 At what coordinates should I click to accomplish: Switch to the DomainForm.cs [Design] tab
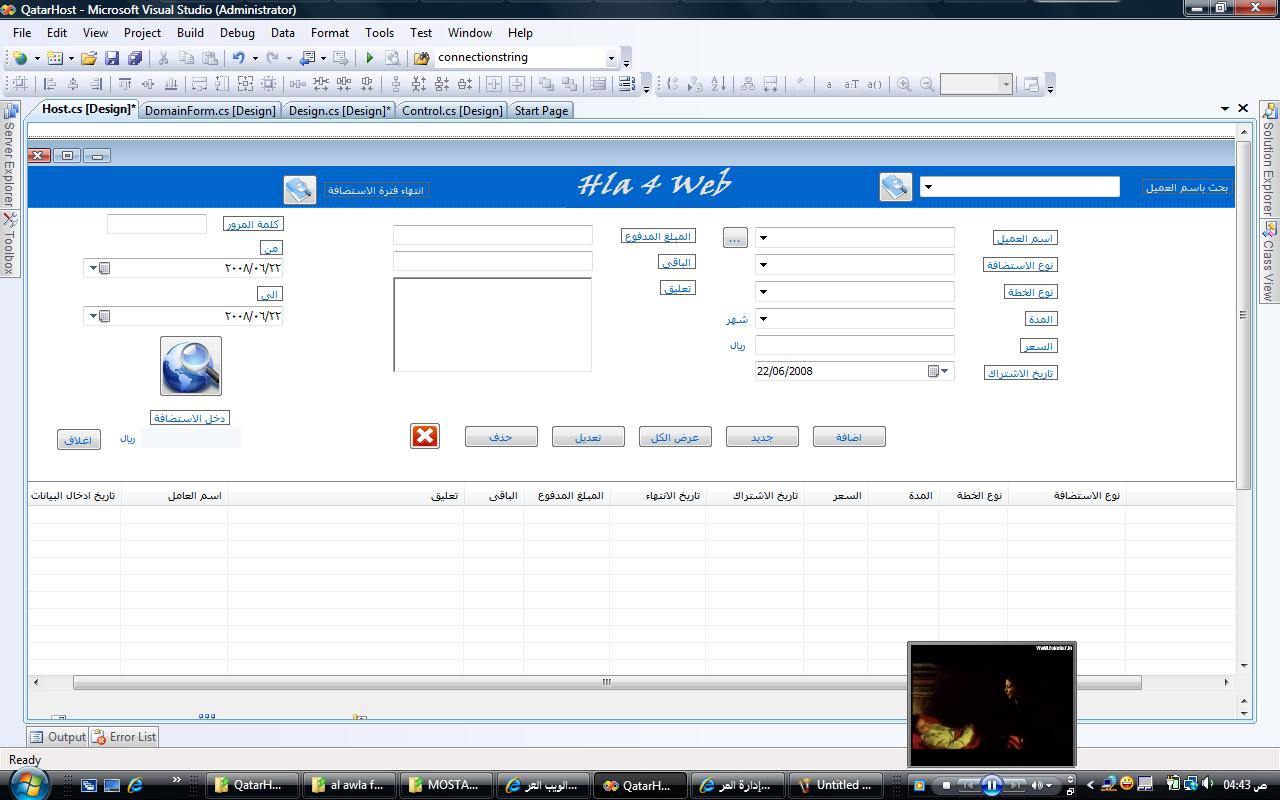coord(210,111)
